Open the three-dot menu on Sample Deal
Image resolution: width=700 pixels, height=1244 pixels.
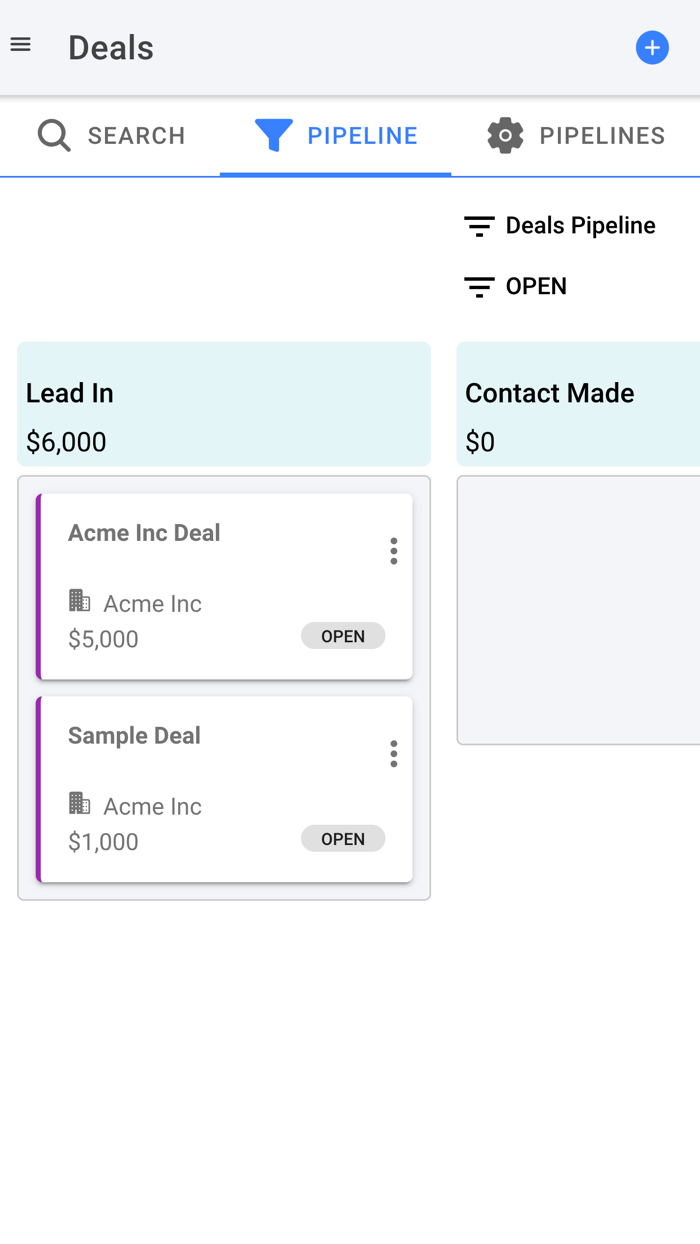(393, 753)
